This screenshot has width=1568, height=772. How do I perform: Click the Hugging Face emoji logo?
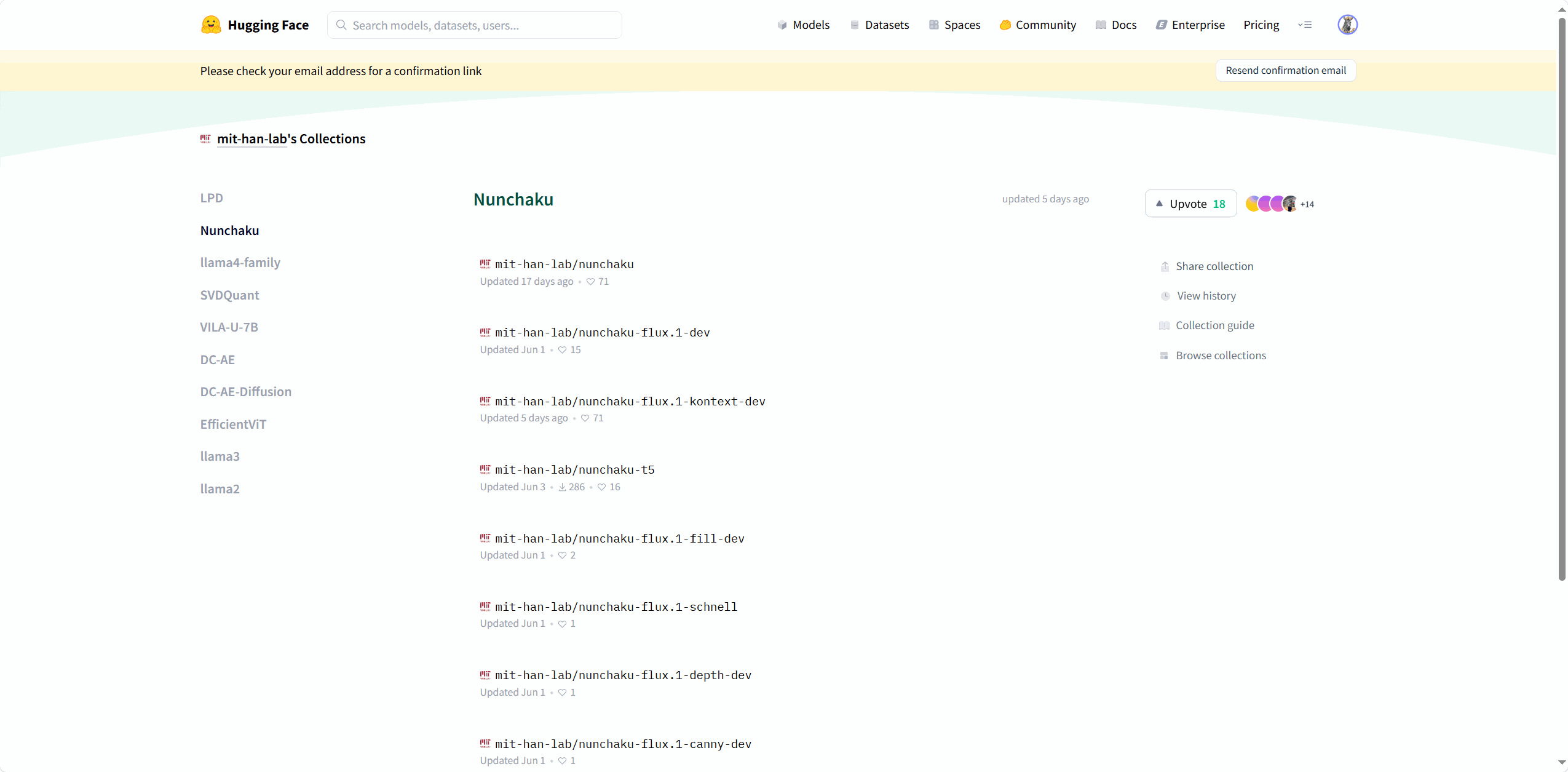(211, 25)
